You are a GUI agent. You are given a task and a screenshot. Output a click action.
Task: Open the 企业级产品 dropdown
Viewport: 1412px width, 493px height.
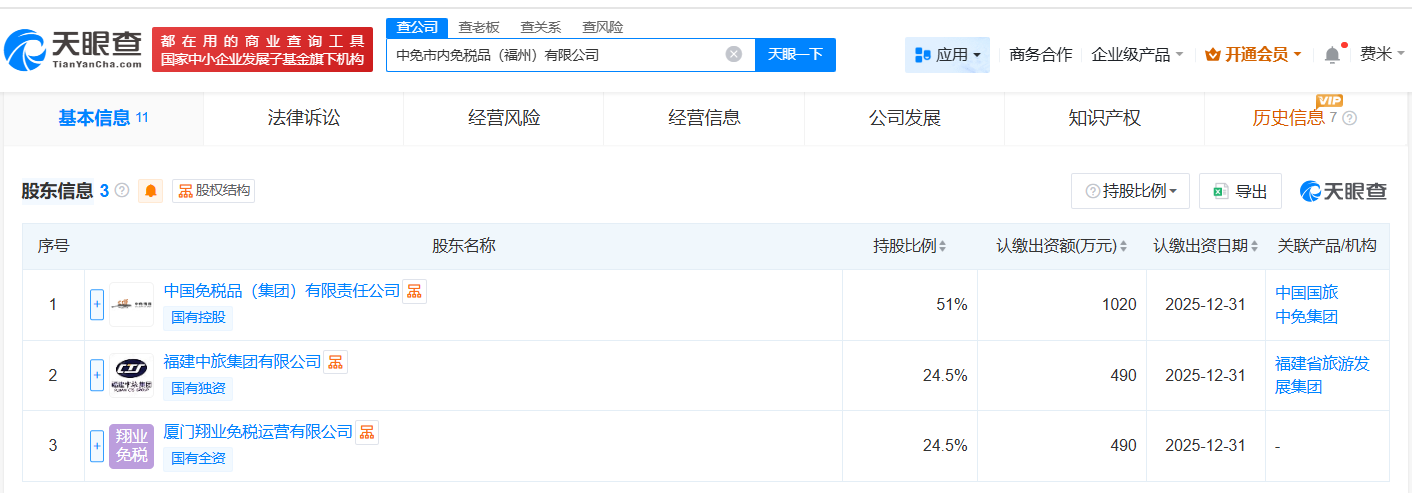pos(1137,55)
